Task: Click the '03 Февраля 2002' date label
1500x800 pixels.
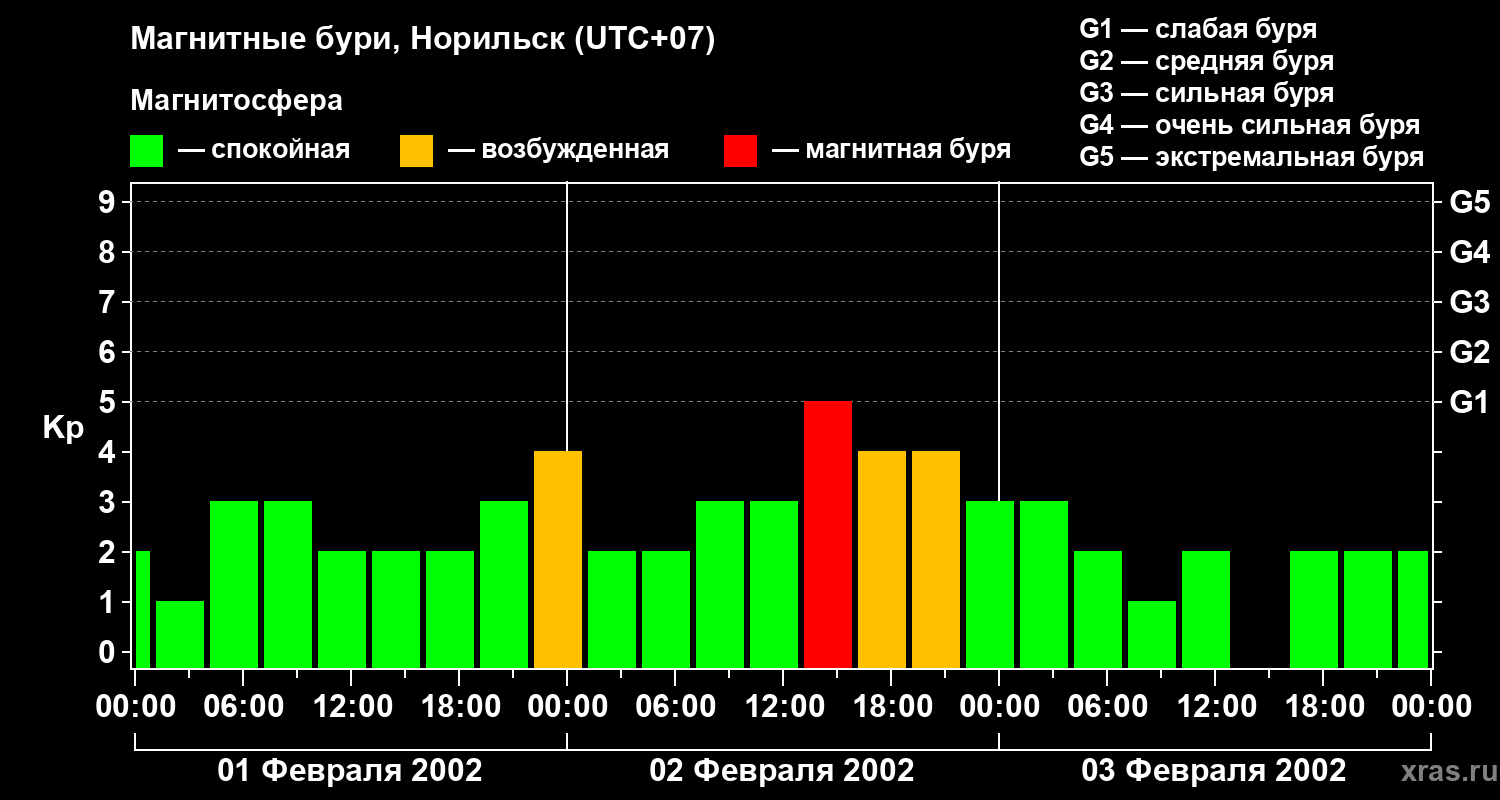Action: tap(1214, 771)
